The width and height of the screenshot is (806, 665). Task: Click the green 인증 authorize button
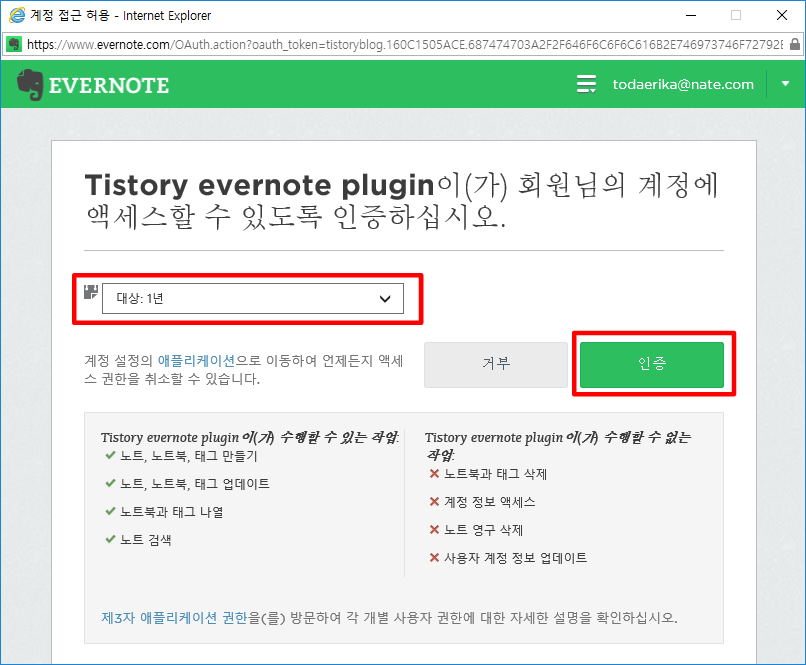tap(651, 364)
